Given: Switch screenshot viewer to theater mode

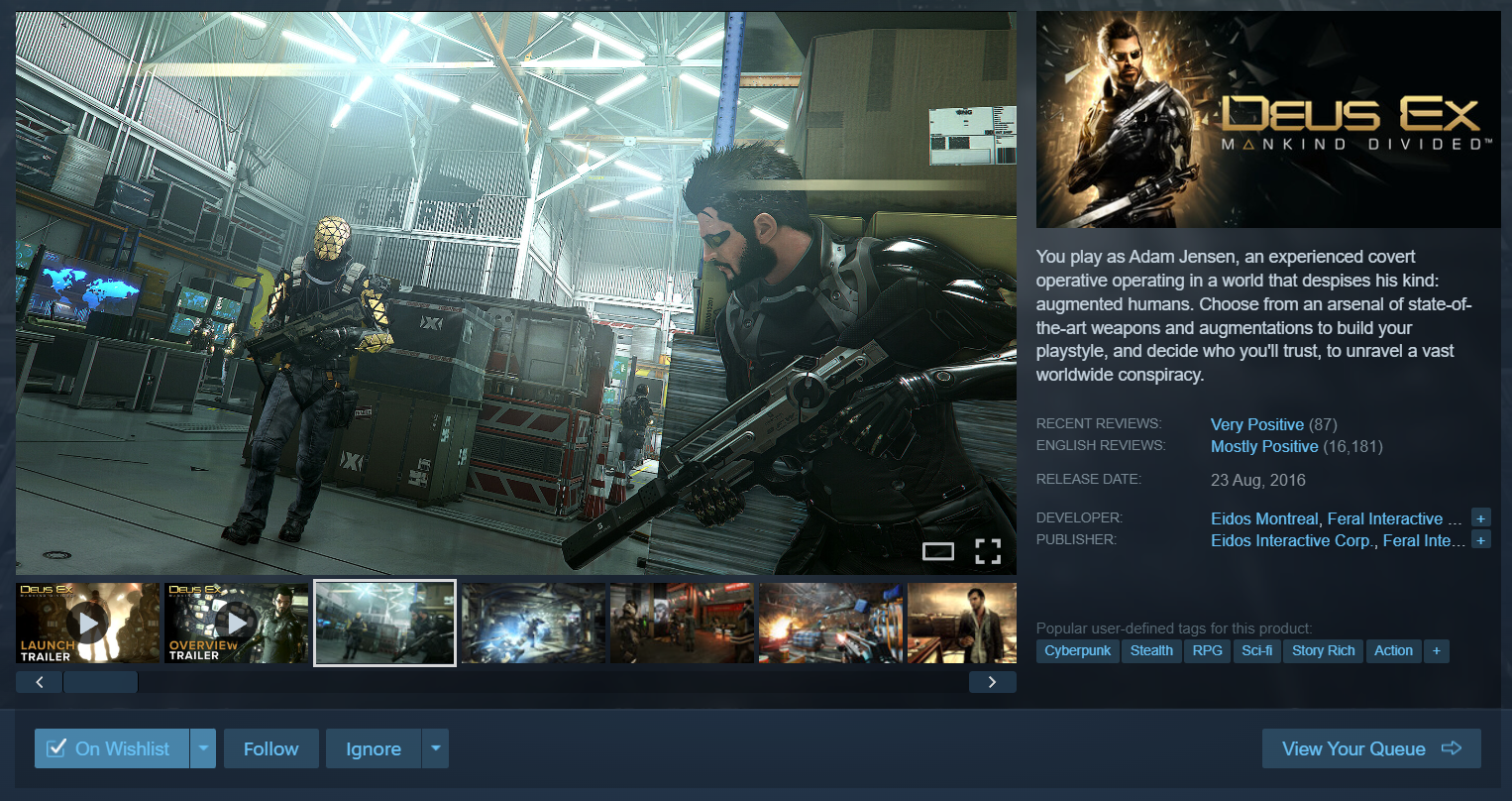Looking at the screenshot, I should 937,551.
